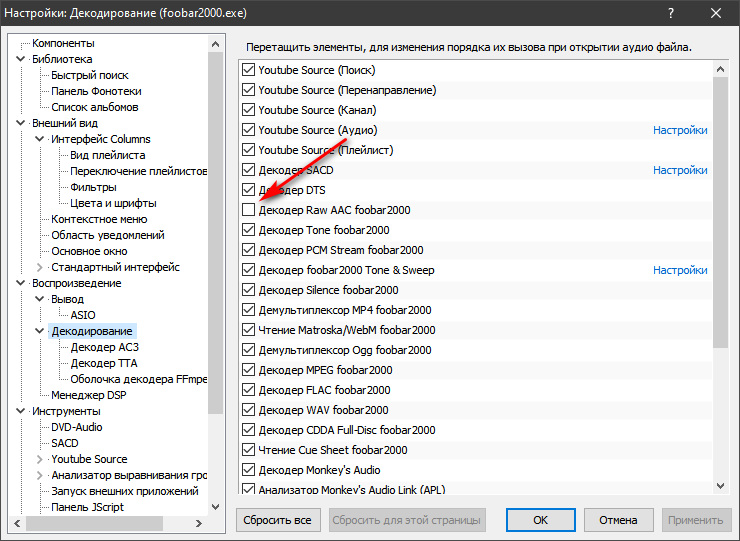Open DVD-Audio tools page
The height and width of the screenshot is (541, 740).
[x=76, y=427]
